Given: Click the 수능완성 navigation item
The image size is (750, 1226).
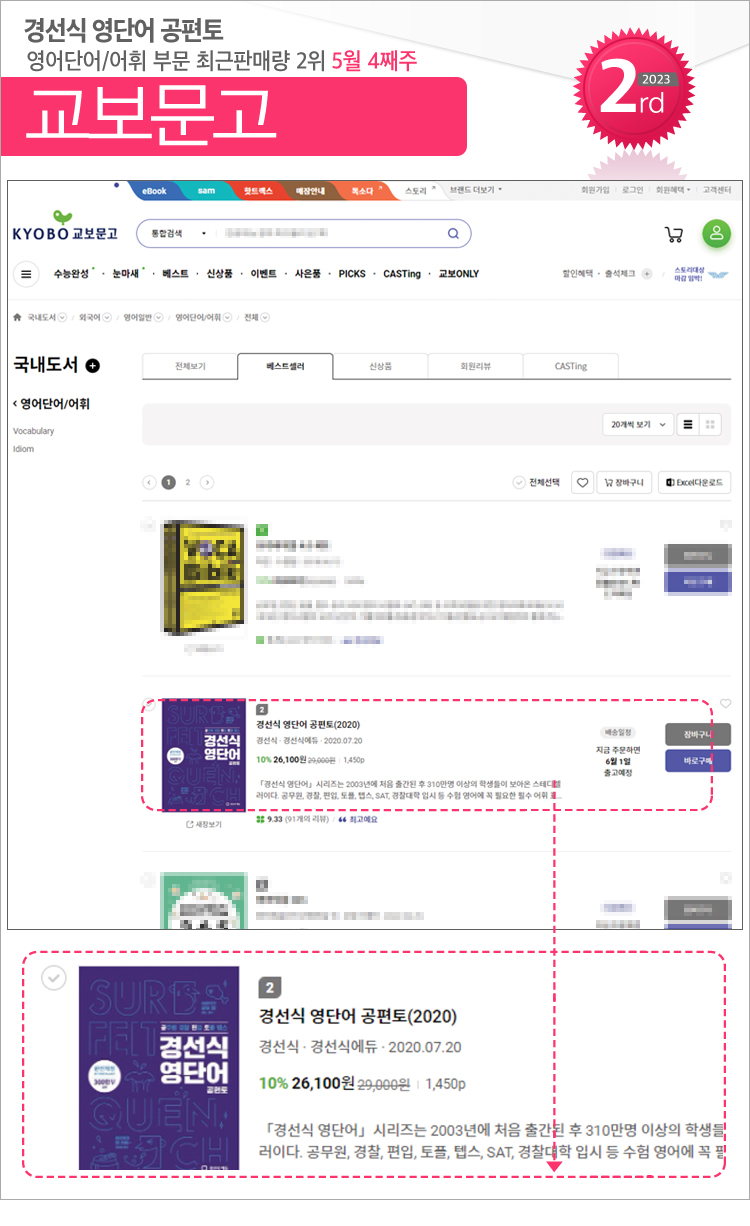Looking at the screenshot, I should pyautogui.click(x=71, y=273).
